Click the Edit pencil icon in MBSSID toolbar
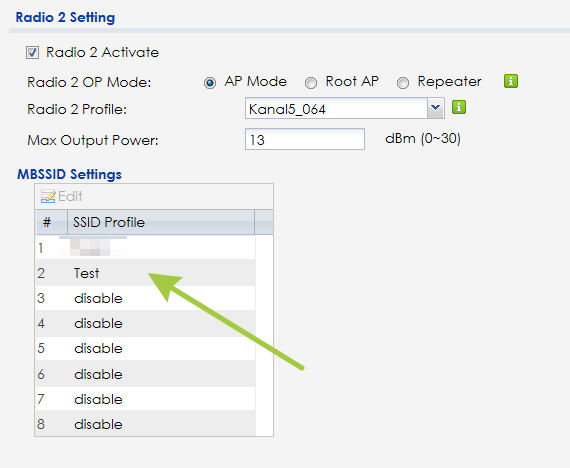 (48, 196)
